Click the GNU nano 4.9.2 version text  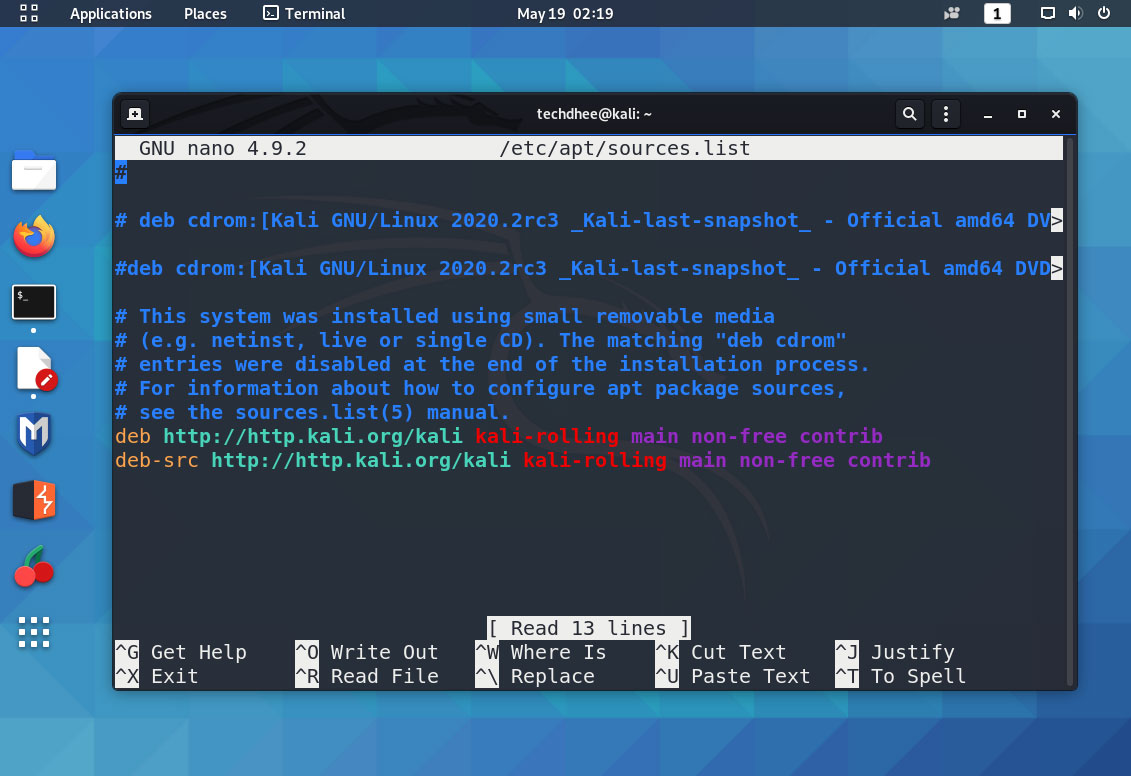tap(223, 149)
